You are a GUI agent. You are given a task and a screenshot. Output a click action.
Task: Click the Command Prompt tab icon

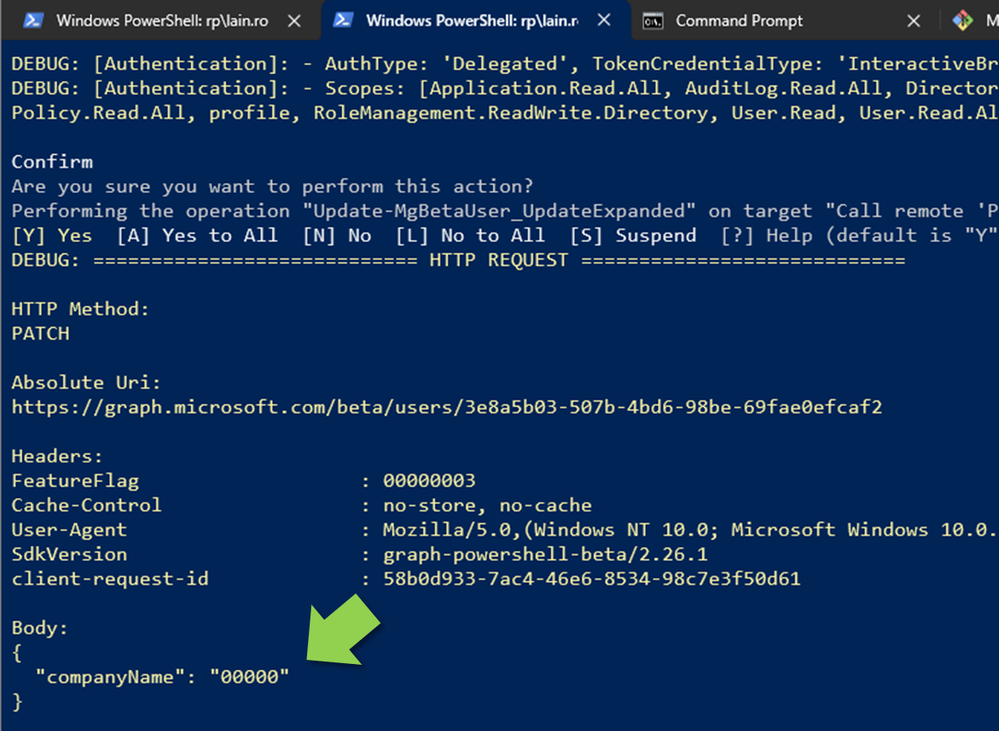click(x=652, y=21)
